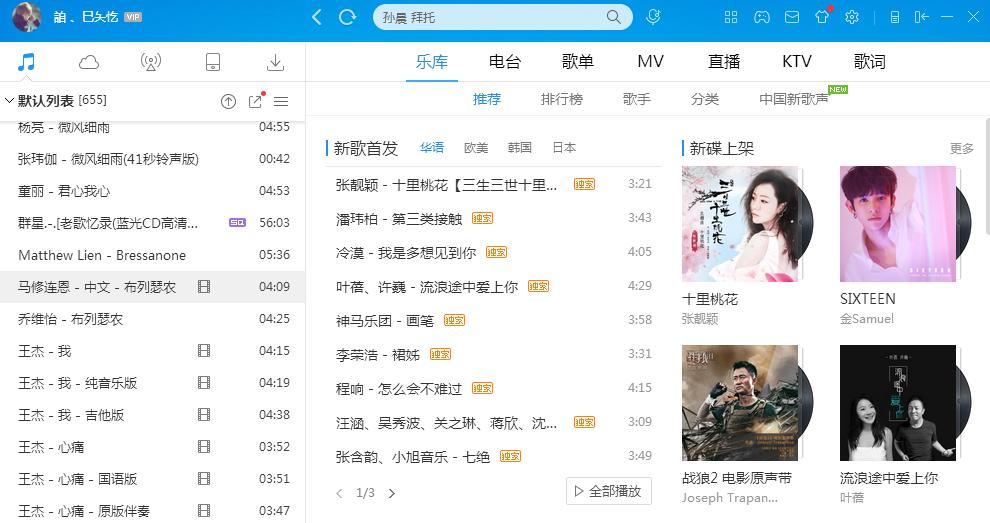Click the library vertical scrollbar
This screenshot has width=990, height=523.
[x=987, y=177]
